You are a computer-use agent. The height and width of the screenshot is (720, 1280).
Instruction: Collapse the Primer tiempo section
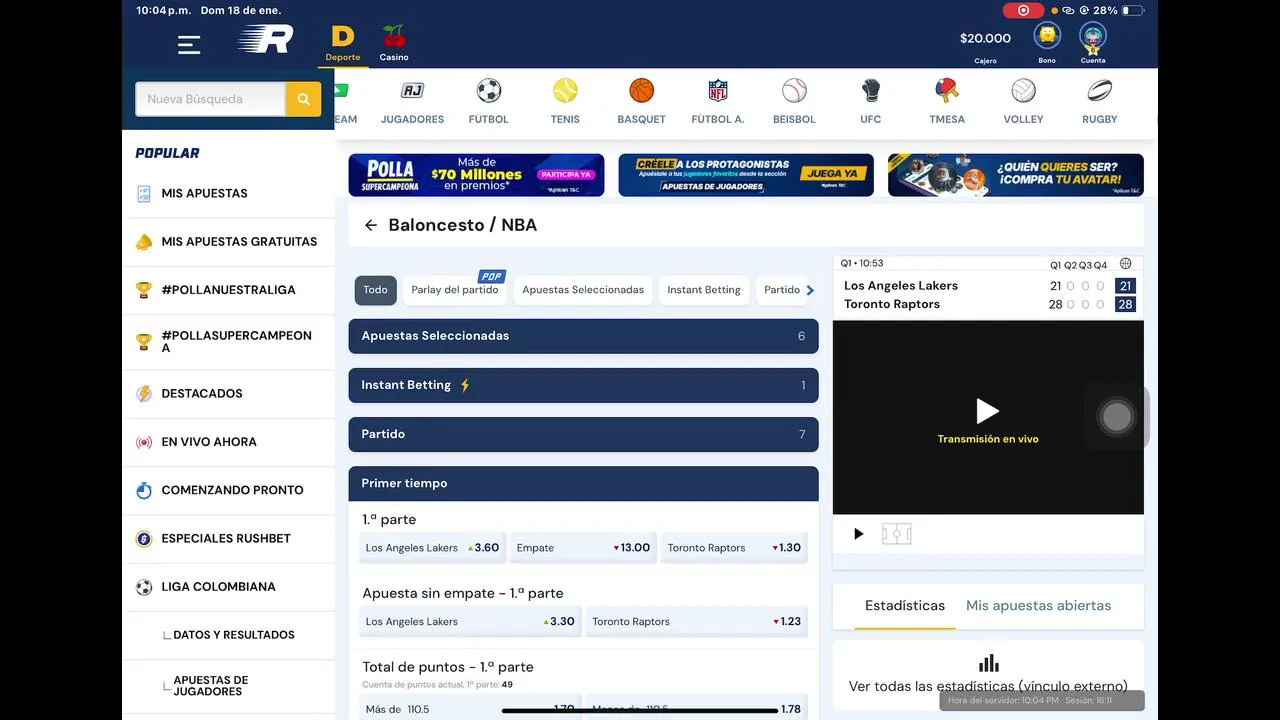coord(583,483)
